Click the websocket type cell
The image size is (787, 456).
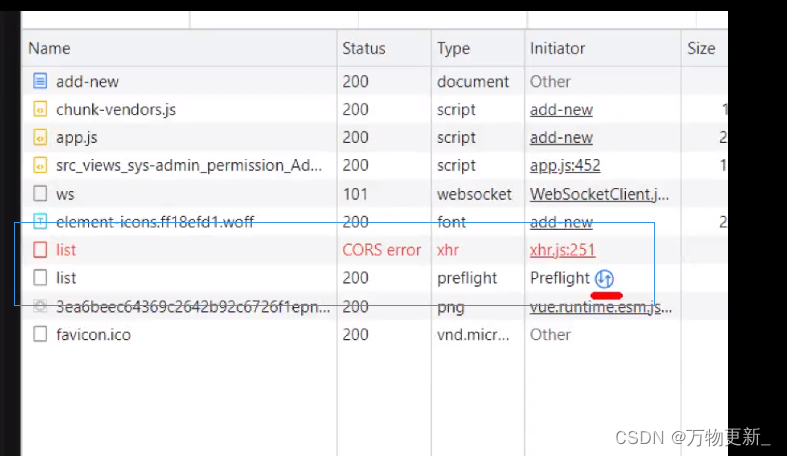click(474, 194)
